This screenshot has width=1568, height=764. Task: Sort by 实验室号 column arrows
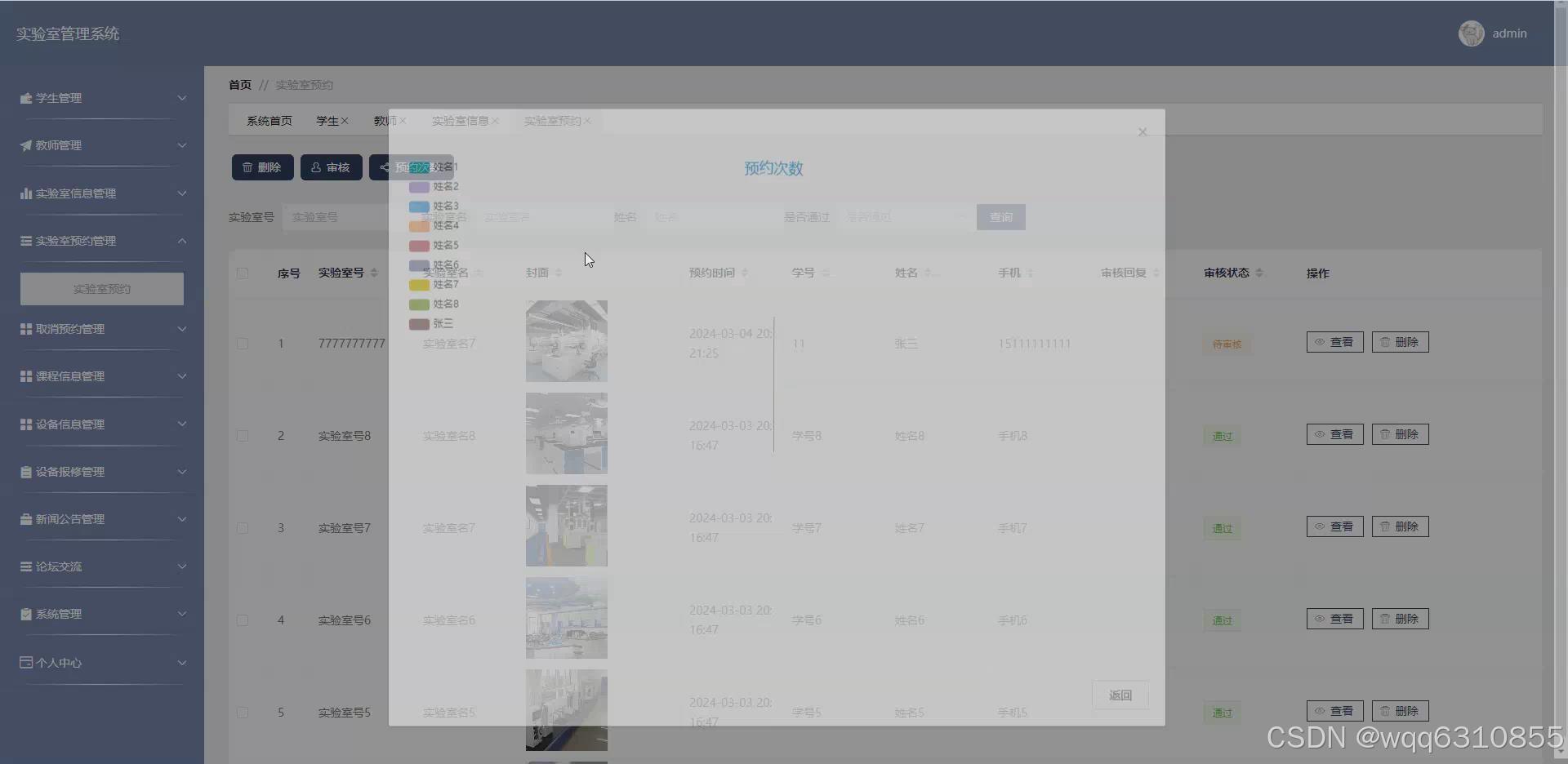click(x=374, y=273)
